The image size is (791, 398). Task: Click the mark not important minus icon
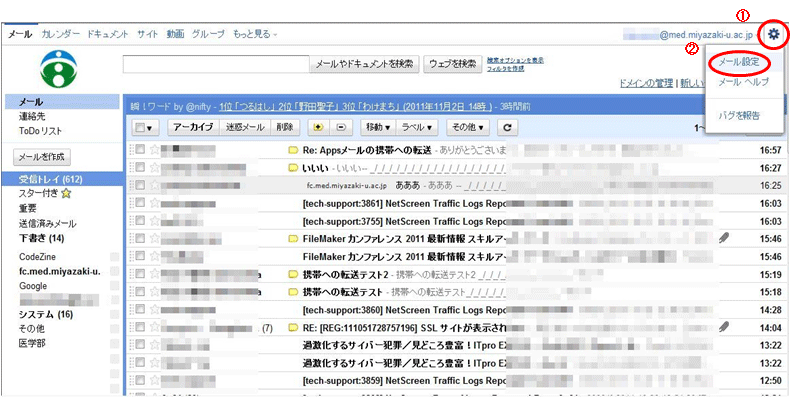pos(341,128)
